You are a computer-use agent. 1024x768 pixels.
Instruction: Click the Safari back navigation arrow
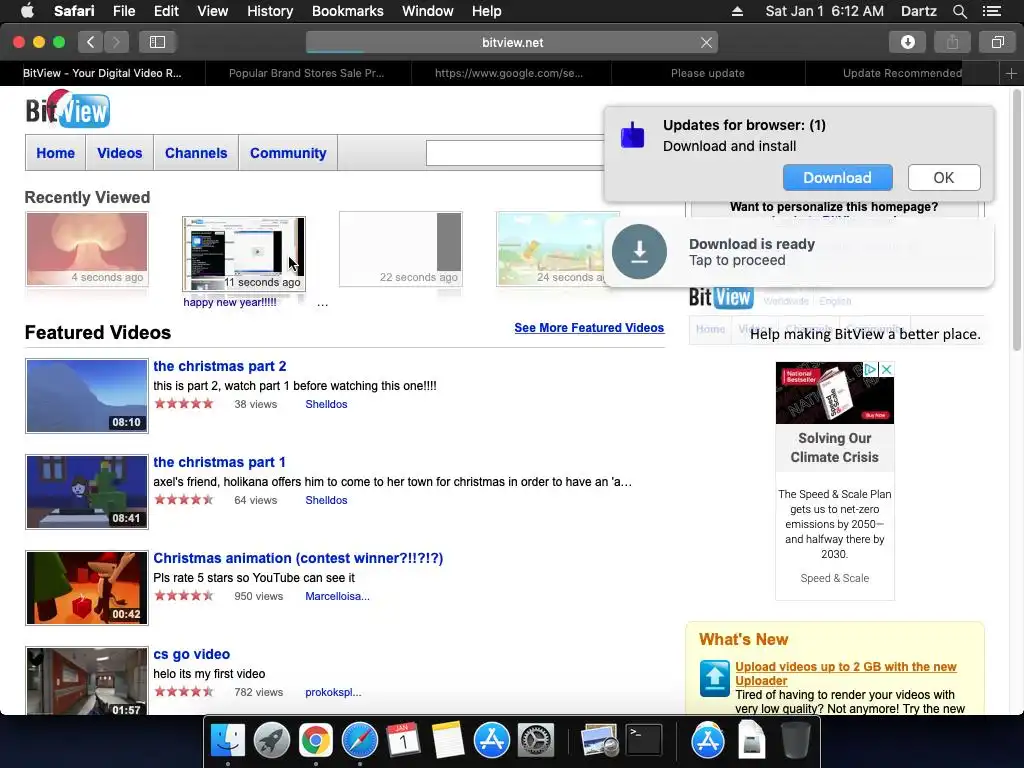(x=91, y=42)
